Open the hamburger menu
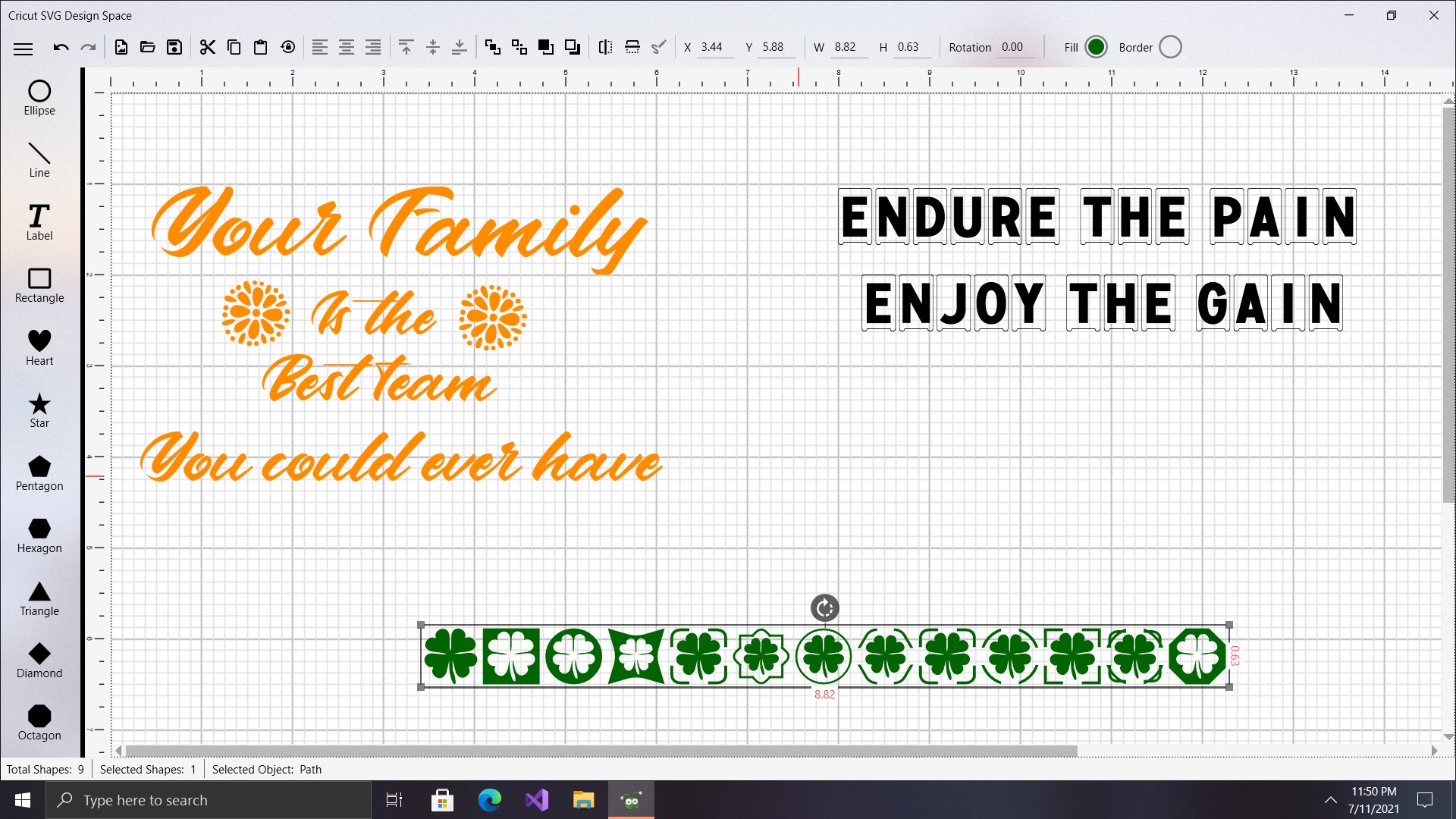 (24, 49)
